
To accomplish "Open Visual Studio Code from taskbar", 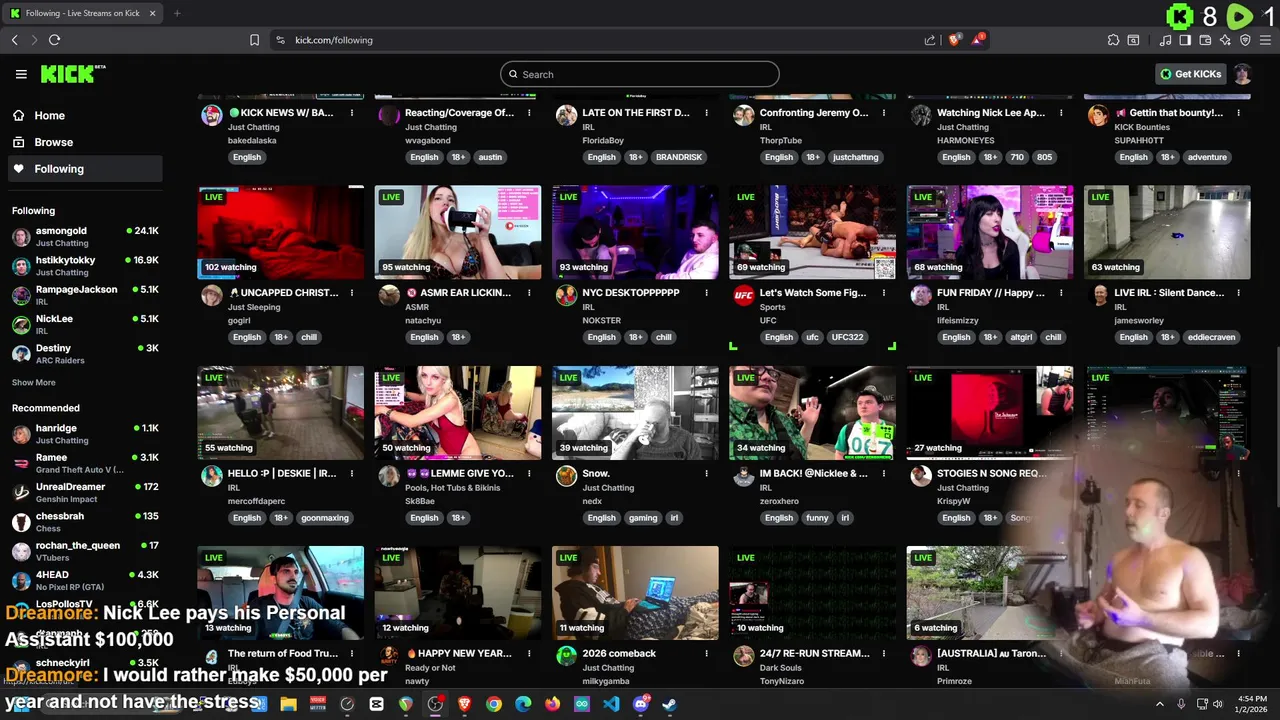I will [x=611, y=704].
